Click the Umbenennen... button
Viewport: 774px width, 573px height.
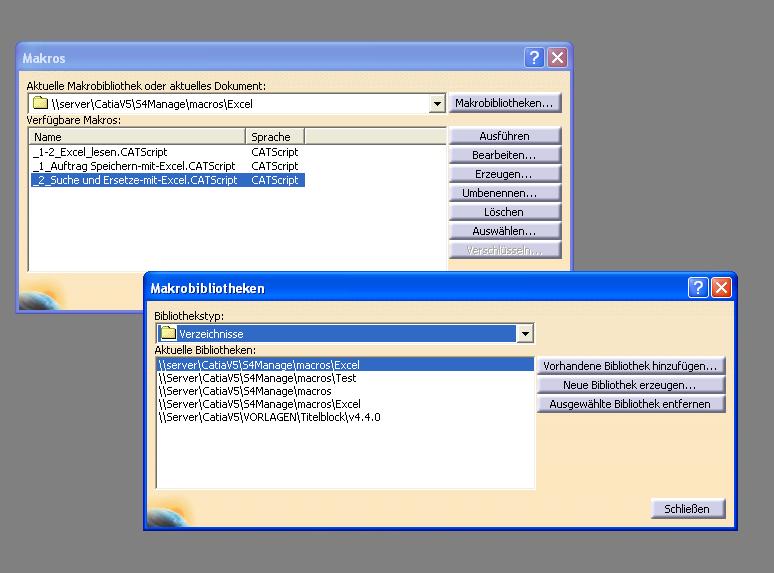[x=504, y=193]
